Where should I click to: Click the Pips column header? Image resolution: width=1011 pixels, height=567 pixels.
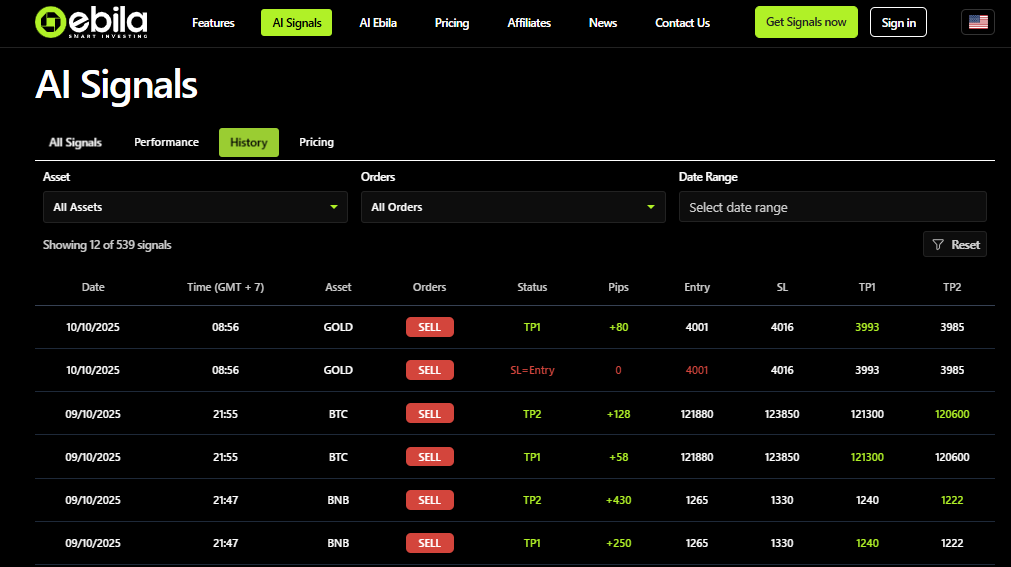(618, 287)
